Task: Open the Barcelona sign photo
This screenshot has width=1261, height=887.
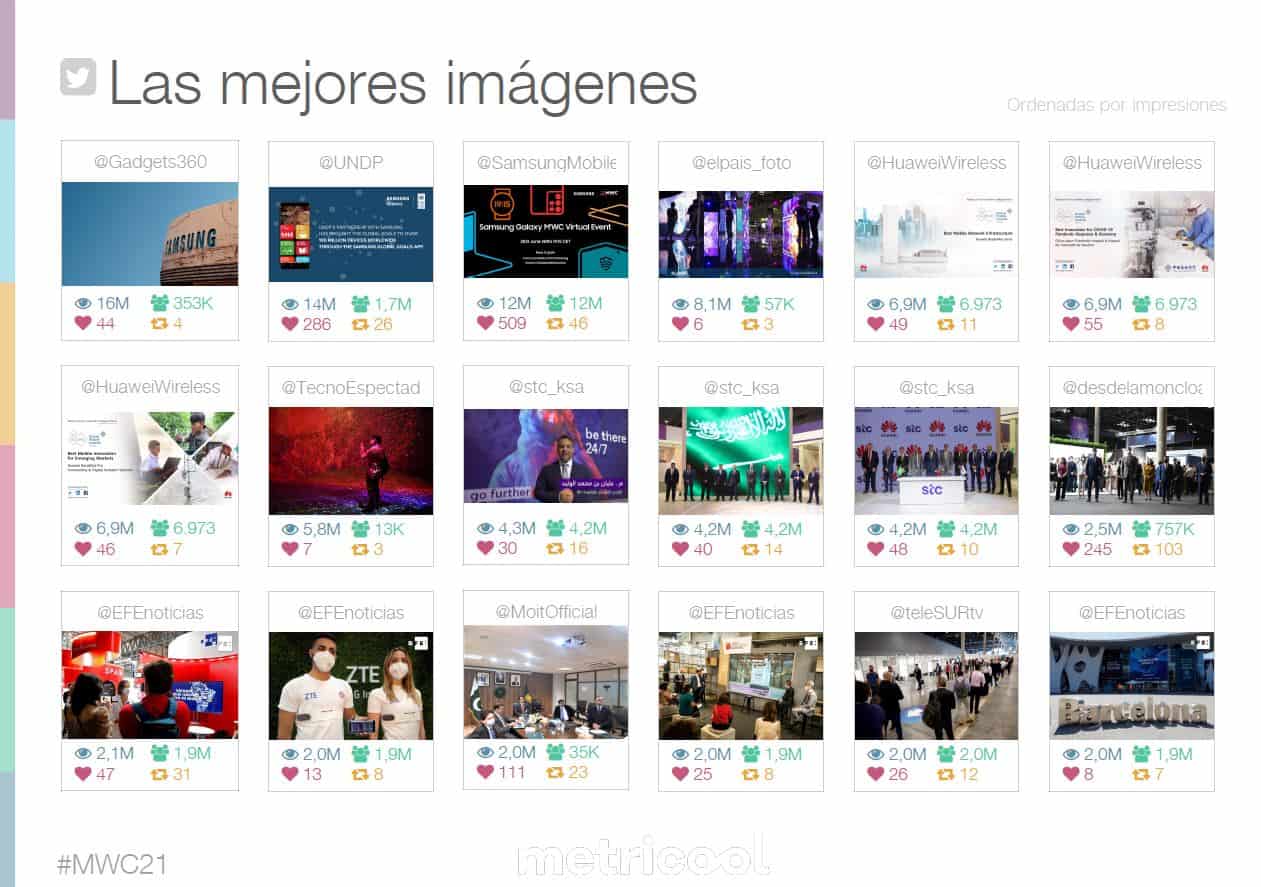Action: 1132,685
